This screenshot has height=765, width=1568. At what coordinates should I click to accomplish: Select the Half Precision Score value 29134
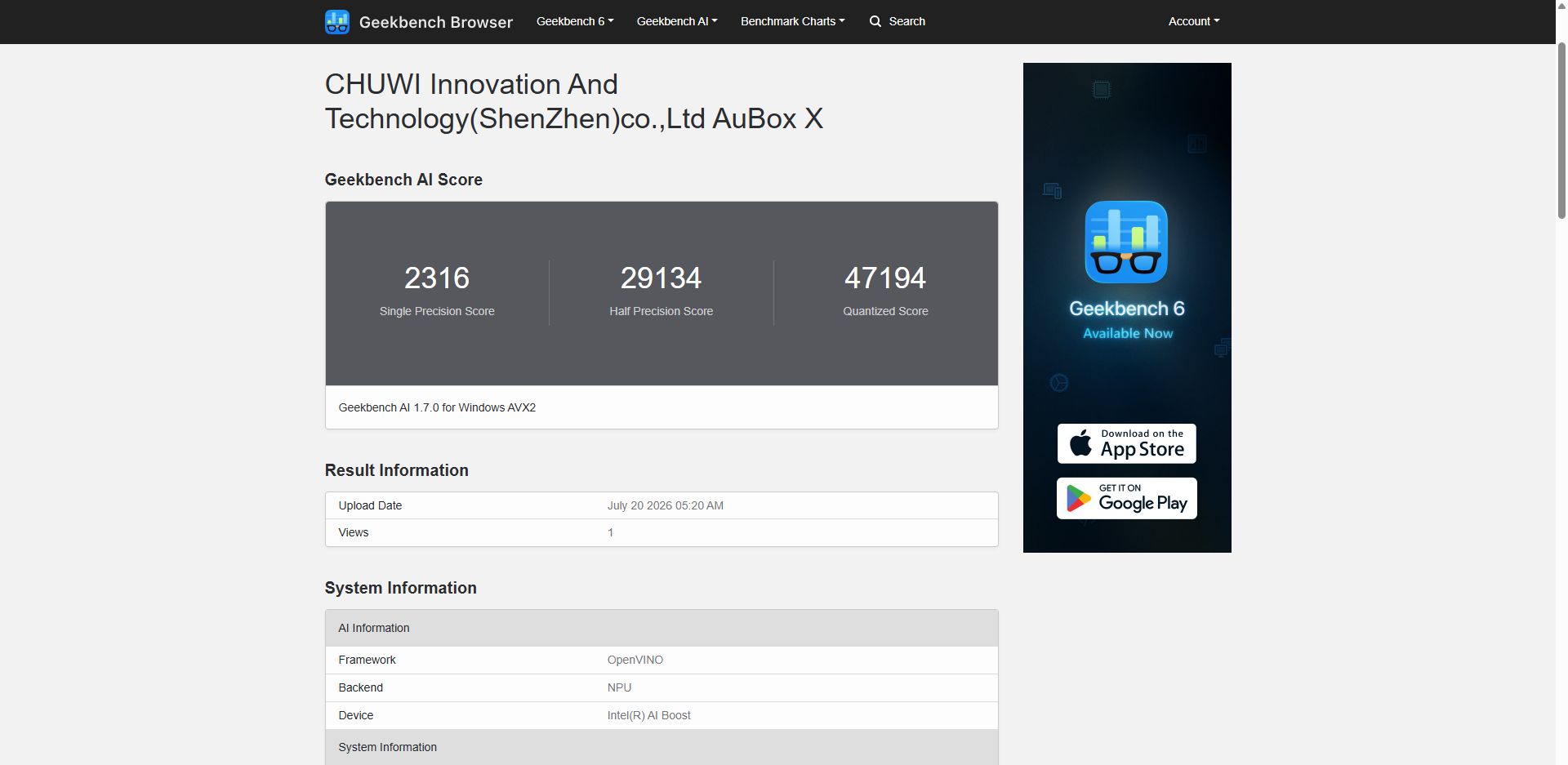661,278
